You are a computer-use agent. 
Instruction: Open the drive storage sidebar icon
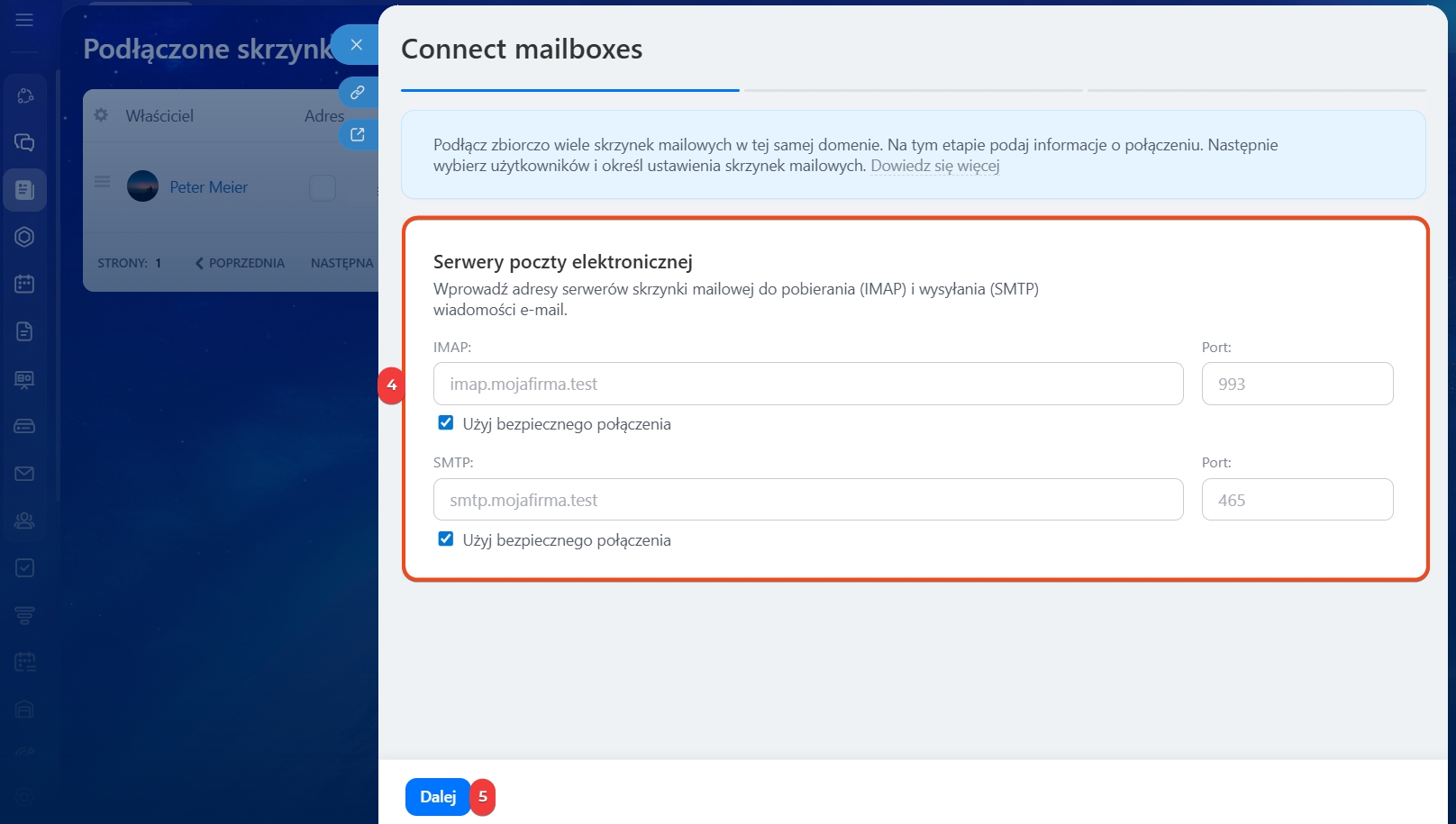[x=24, y=426]
